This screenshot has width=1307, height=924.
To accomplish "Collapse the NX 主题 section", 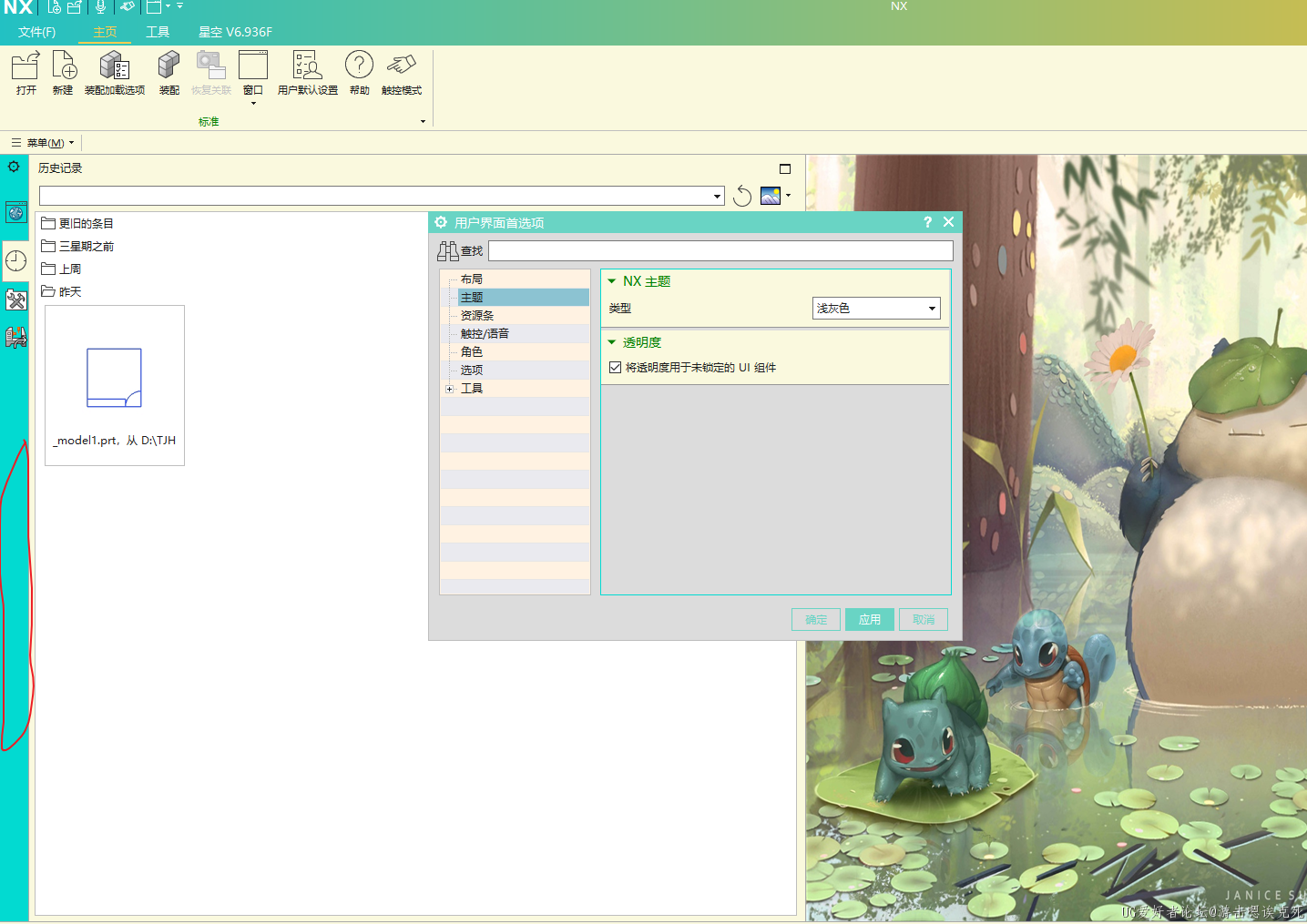I will pyautogui.click(x=612, y=281).
